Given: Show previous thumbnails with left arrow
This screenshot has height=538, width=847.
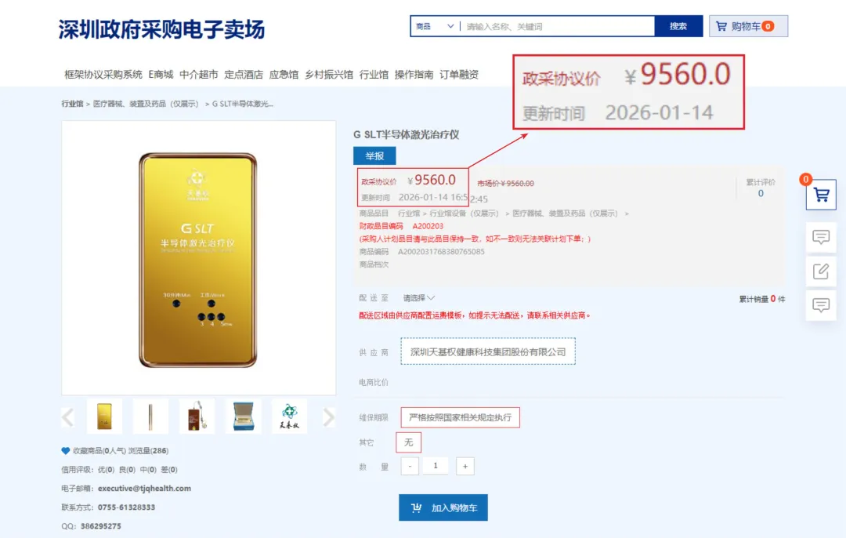Looking at the screenshot, I should [68, 417].
